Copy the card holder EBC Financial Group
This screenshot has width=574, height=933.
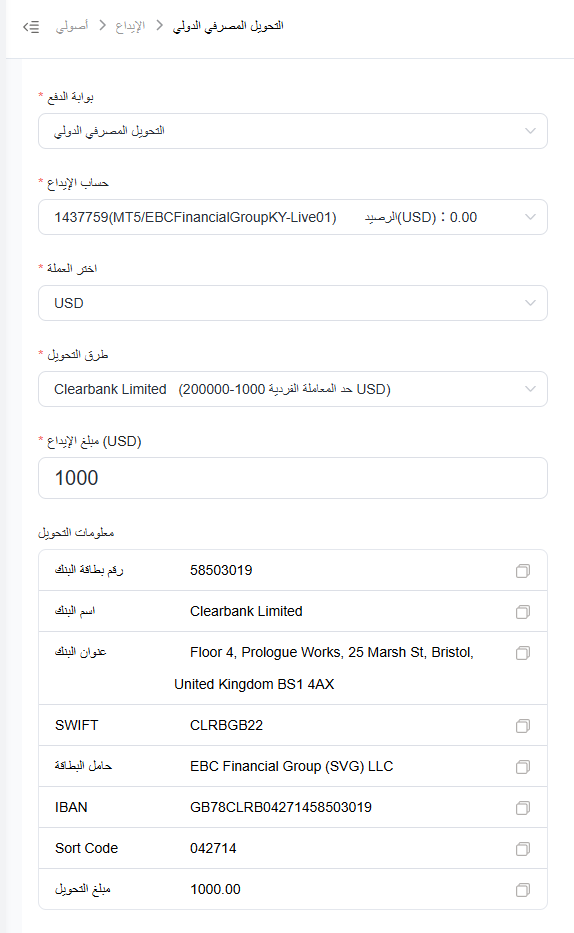pyautogui.click(x=522, y=766)
